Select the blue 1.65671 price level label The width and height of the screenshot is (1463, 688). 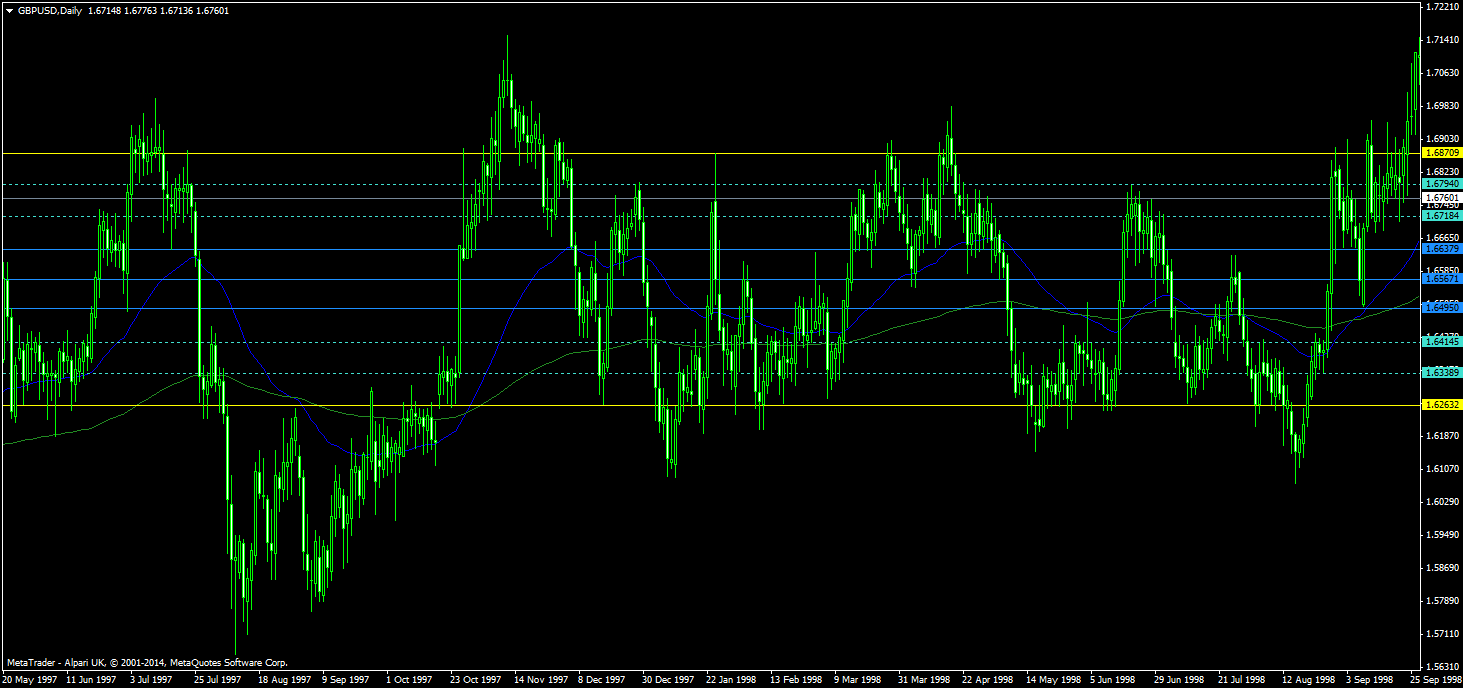(1442, 279)
